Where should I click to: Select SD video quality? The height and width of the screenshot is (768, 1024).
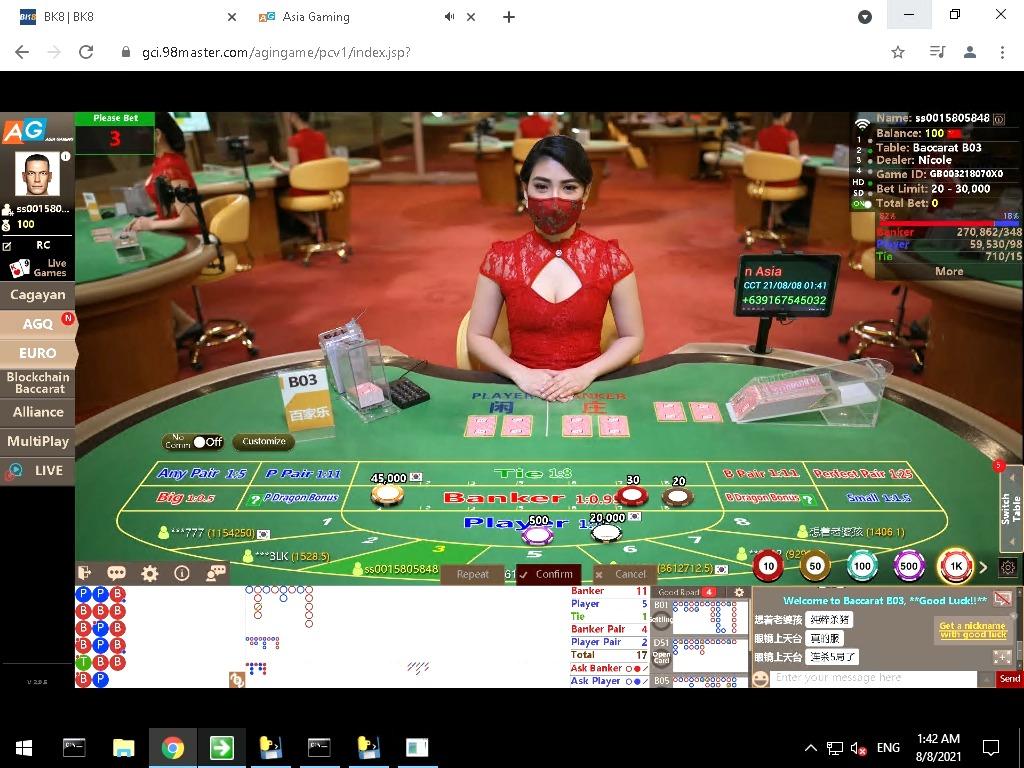click(x=859, y=193)
